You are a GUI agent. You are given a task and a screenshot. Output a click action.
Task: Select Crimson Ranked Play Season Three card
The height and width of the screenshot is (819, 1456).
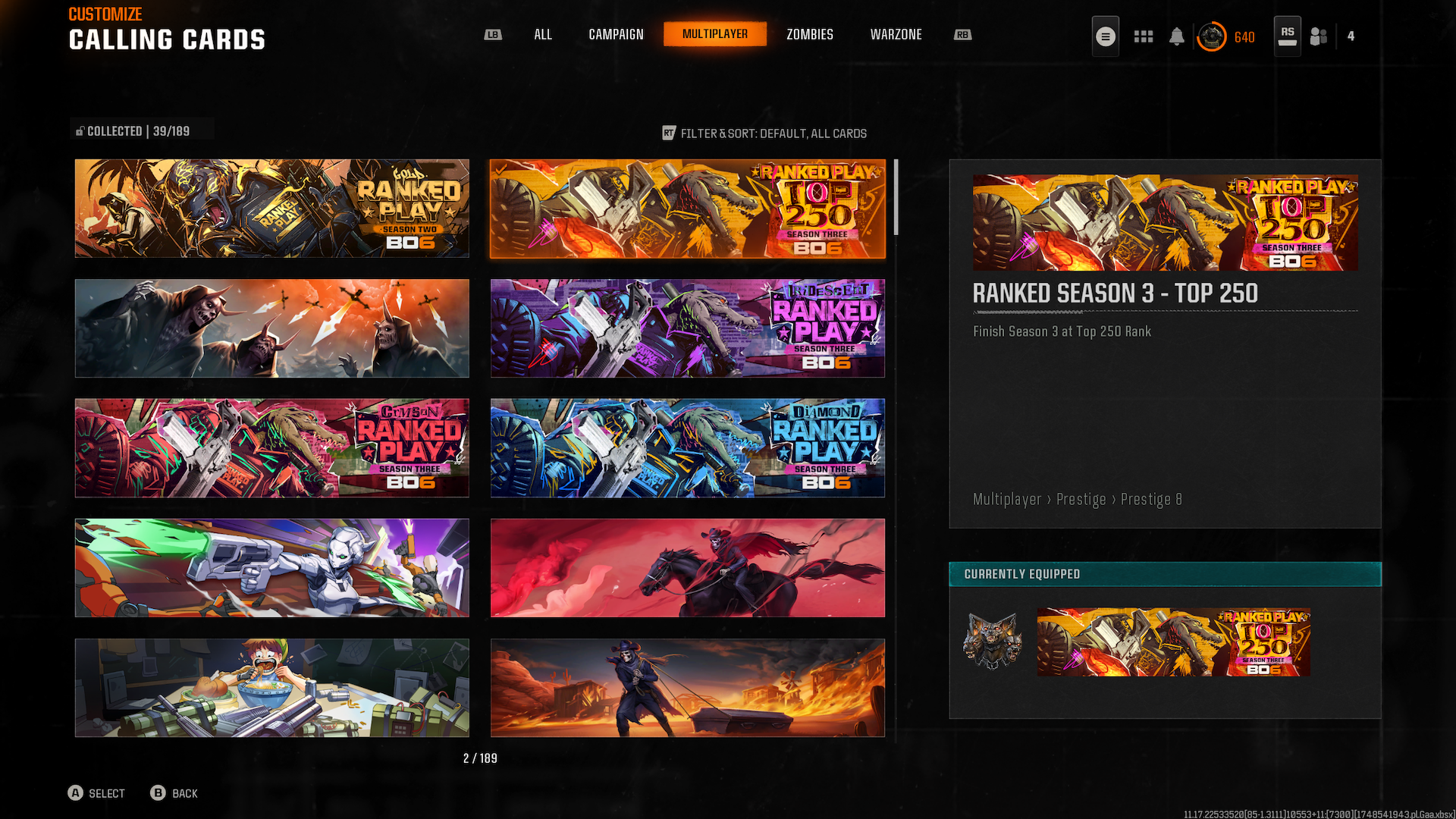pyautogui.click(x=272, y=448)
